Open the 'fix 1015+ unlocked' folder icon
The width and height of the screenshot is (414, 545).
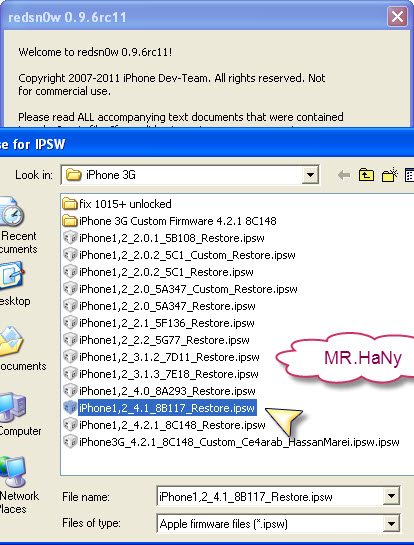[70, 204]
